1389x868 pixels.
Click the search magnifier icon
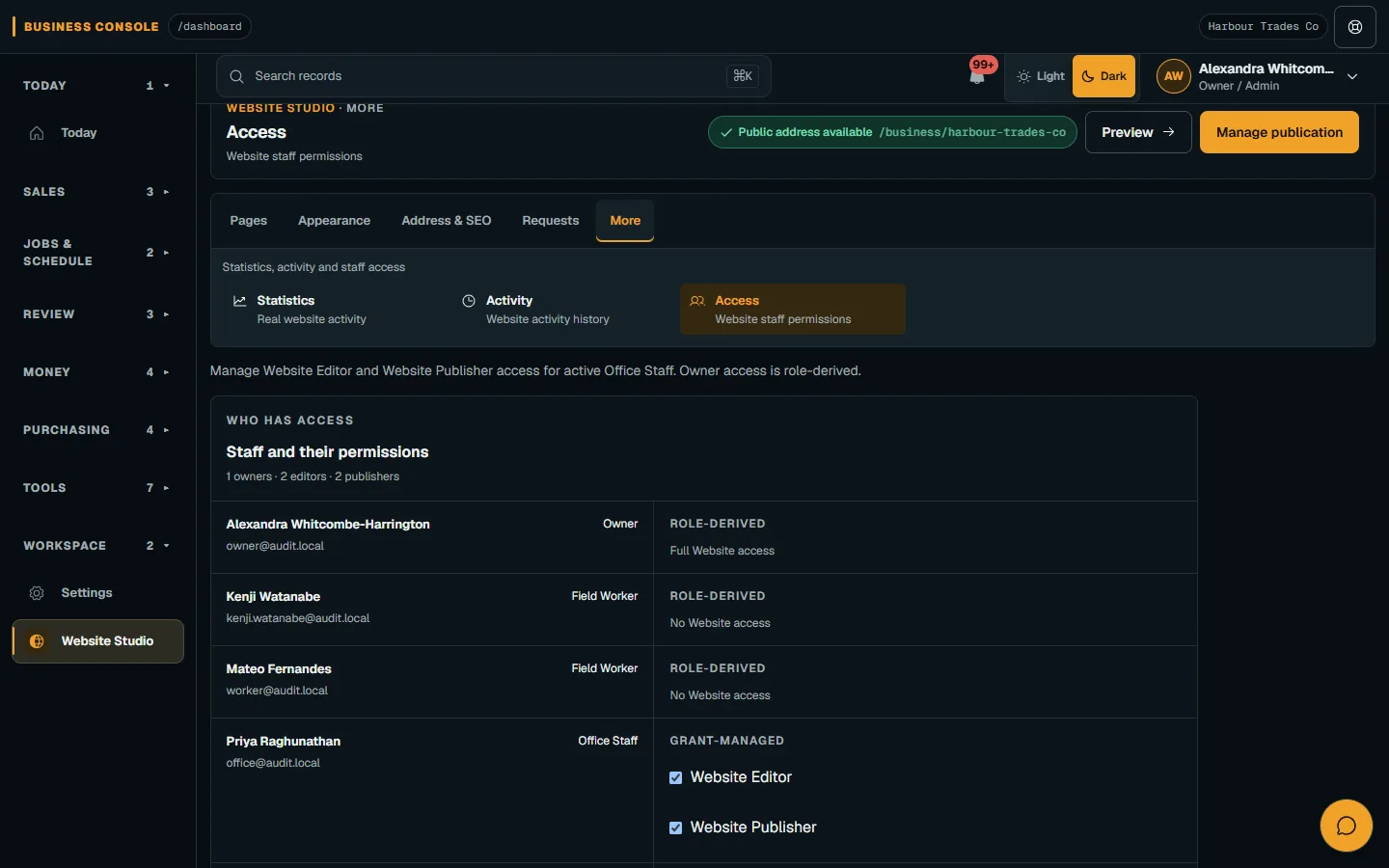pos(236,76)
